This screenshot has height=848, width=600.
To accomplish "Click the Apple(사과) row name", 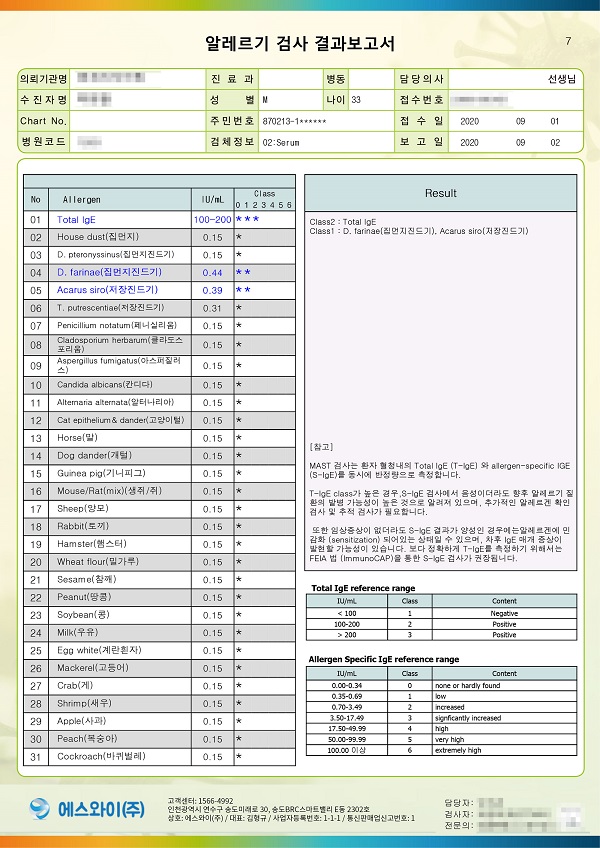I will [x=82, y=721].
